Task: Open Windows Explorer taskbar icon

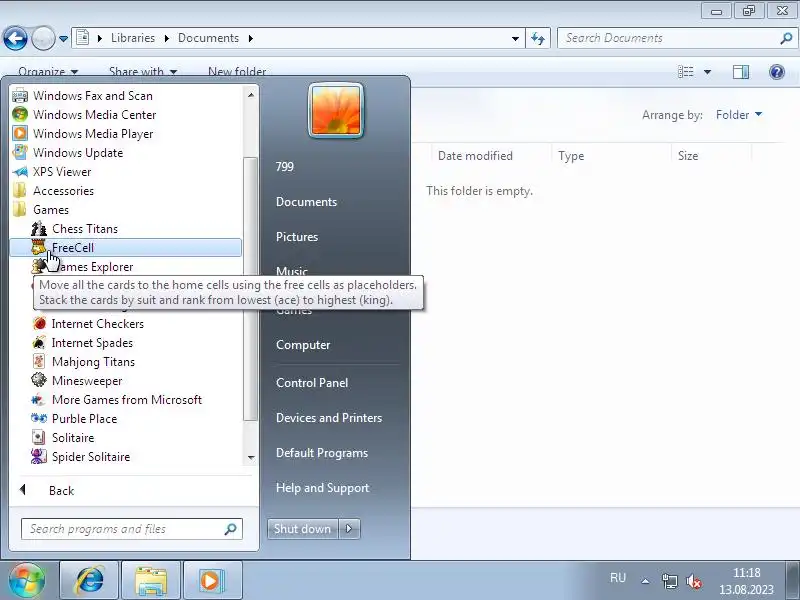Action: pos(151,581)
